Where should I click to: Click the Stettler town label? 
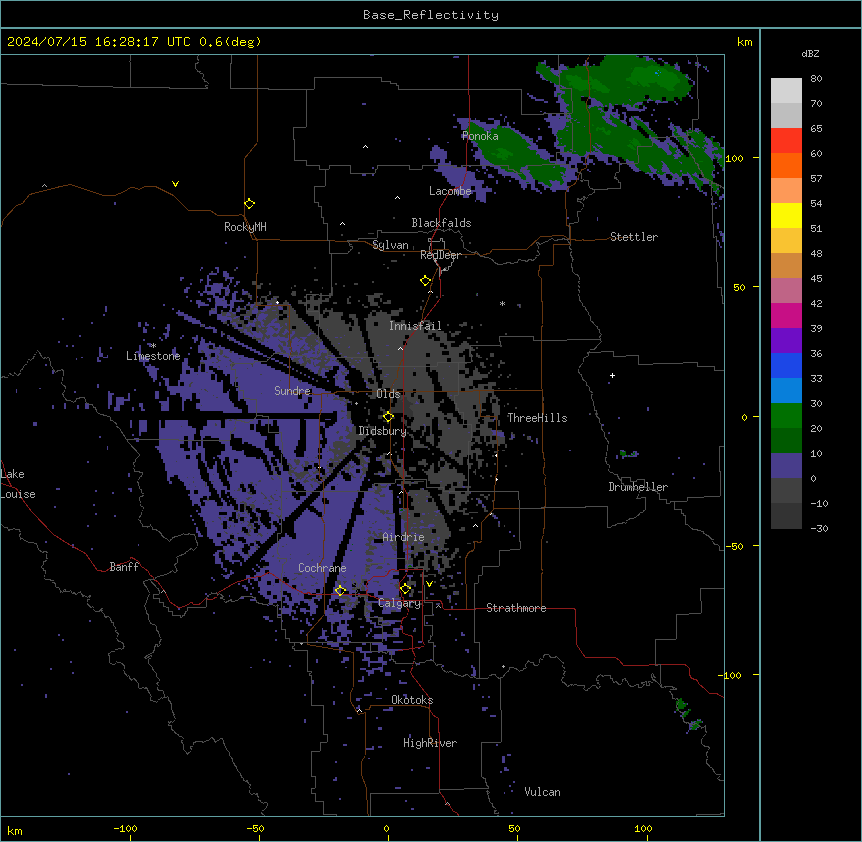634,237
